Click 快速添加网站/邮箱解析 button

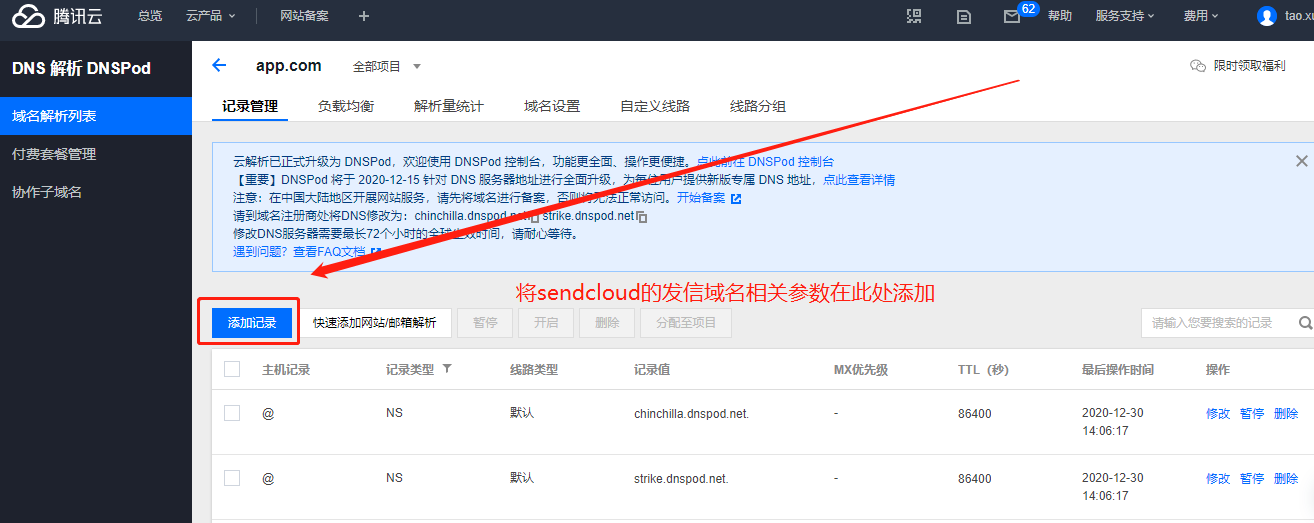point(375,323)
